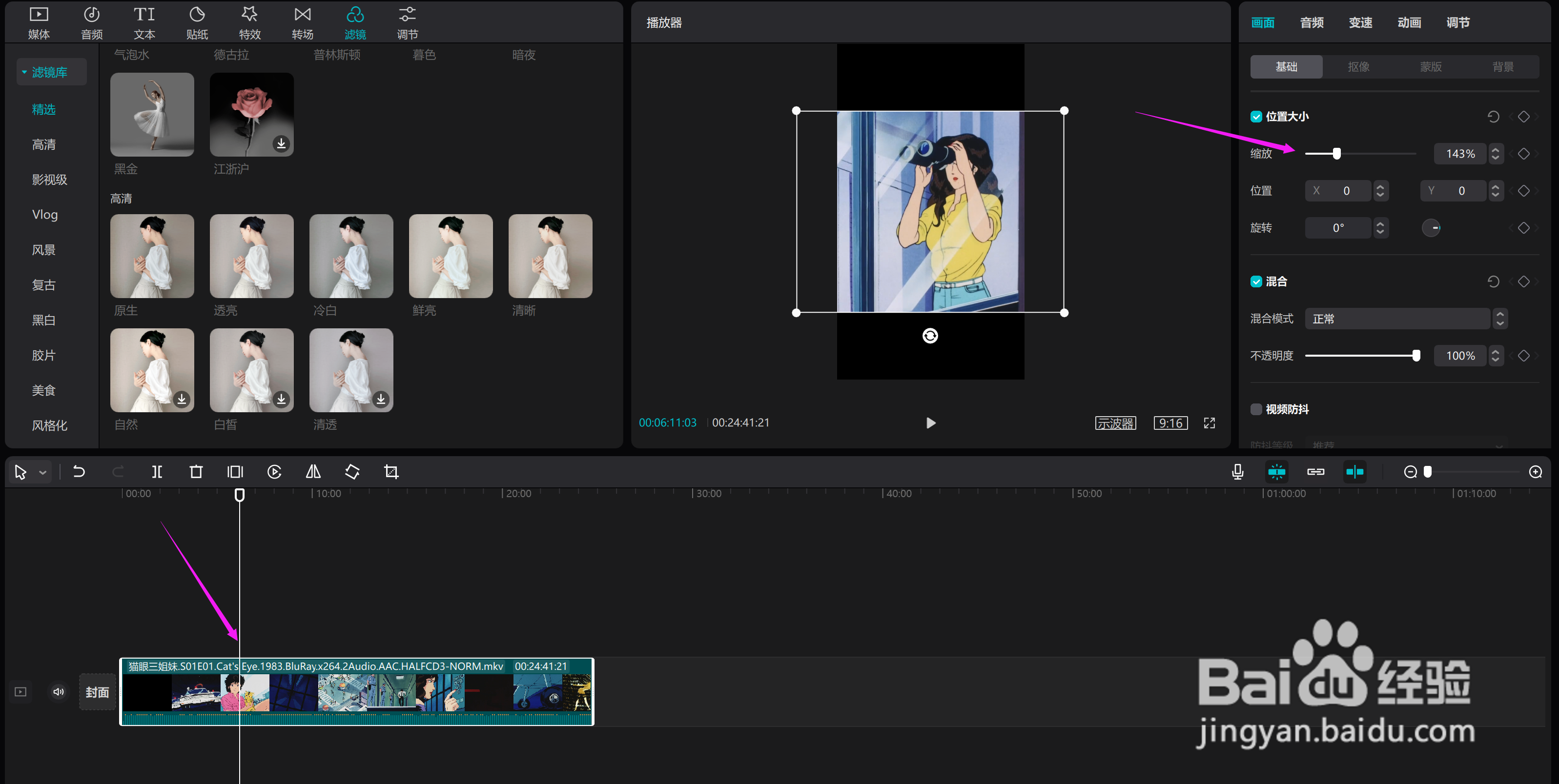Toggle the 混合 checkbox
This screenshot has width=1559, height=784.
click(x=1256, y=281)
